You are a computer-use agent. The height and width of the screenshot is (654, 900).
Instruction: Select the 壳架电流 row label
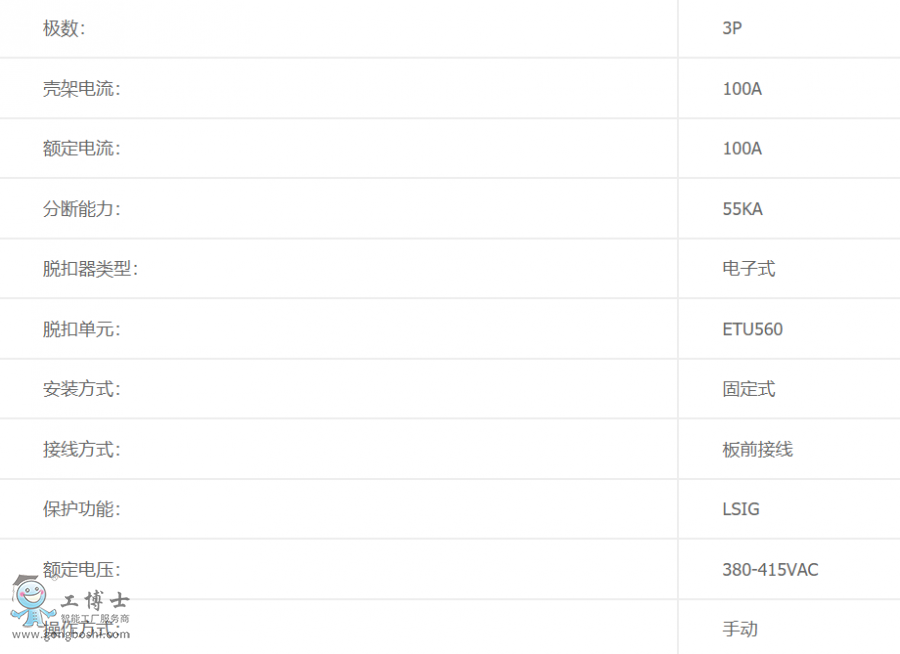[81, 89]
